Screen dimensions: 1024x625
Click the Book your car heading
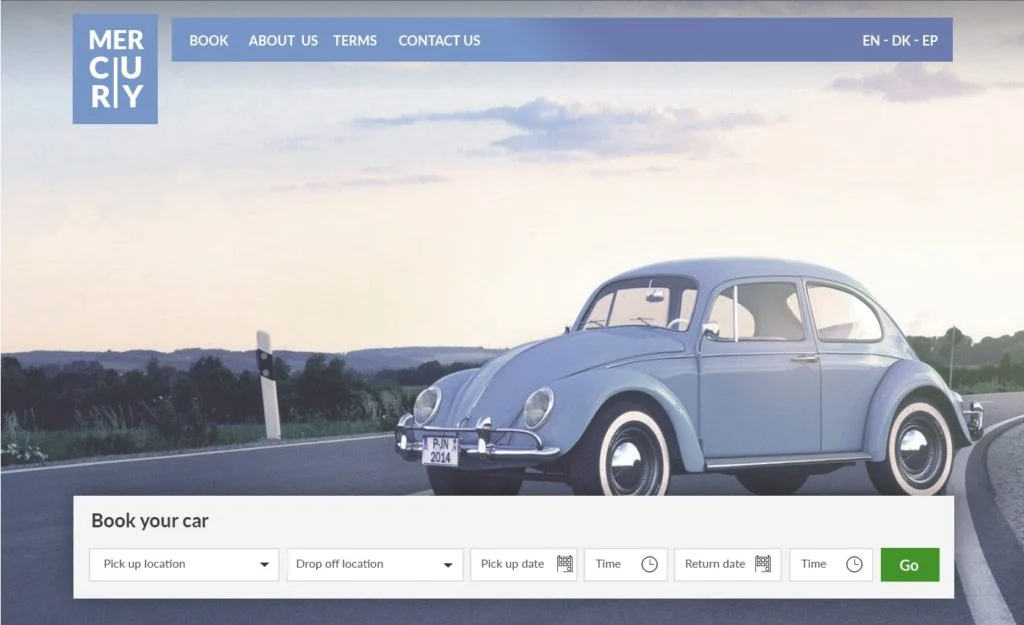tap(150, 521)
